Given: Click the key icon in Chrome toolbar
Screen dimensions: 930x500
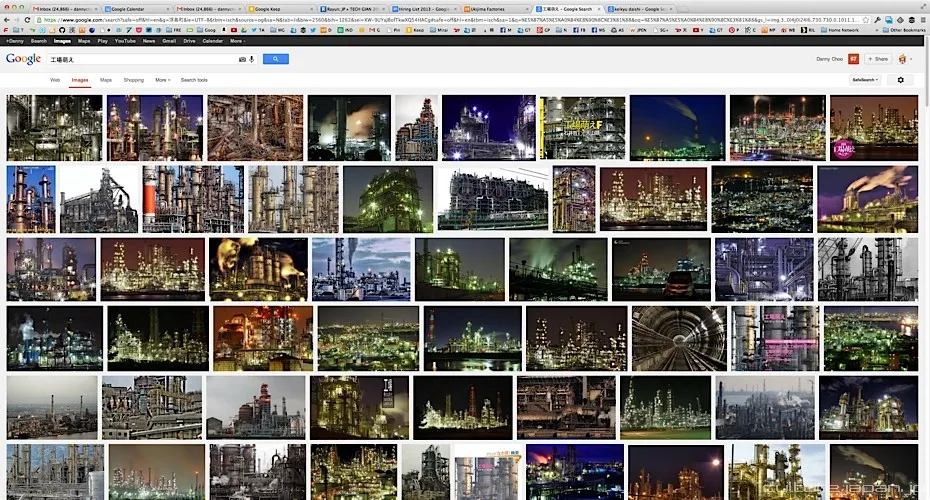Looking at the screenshot, I should 878,20.
